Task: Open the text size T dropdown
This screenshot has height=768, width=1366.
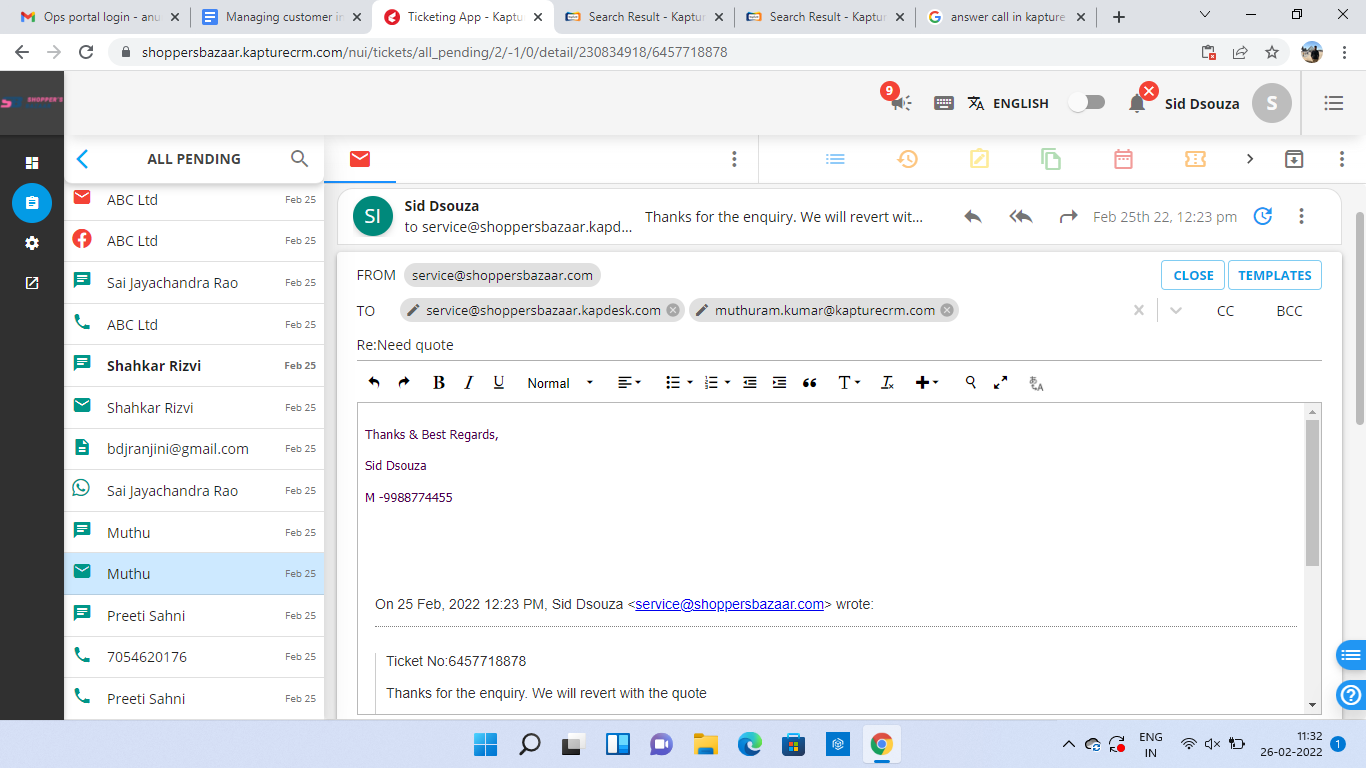Action: [849, 382]
